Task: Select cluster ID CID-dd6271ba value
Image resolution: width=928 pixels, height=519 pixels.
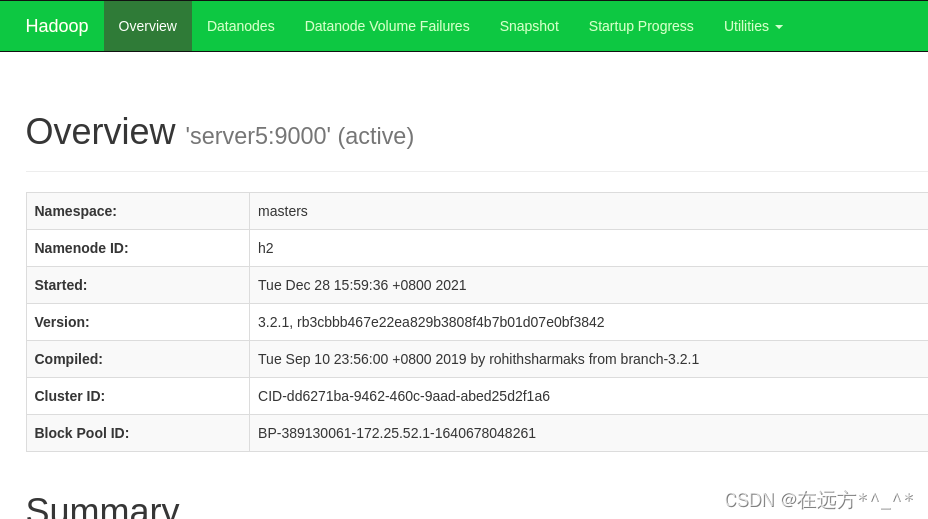Action: (404, 396)
